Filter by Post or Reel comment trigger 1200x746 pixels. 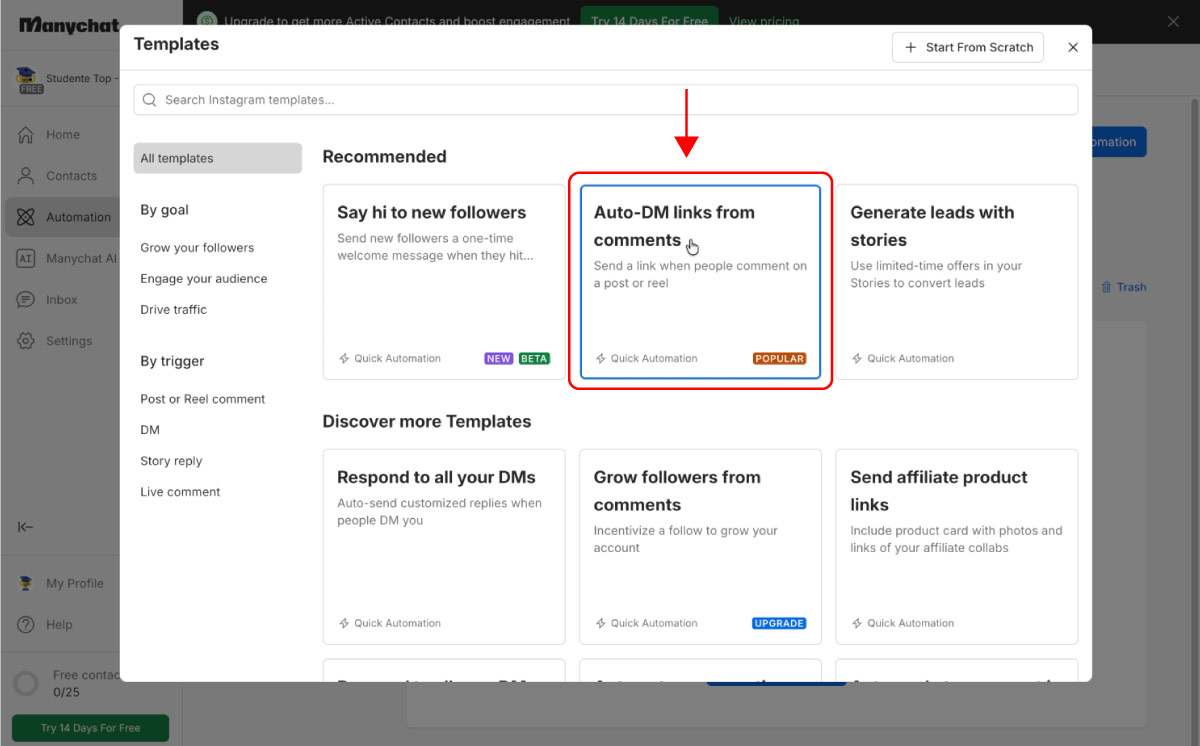pyautogui.click(x=203, y=399)
